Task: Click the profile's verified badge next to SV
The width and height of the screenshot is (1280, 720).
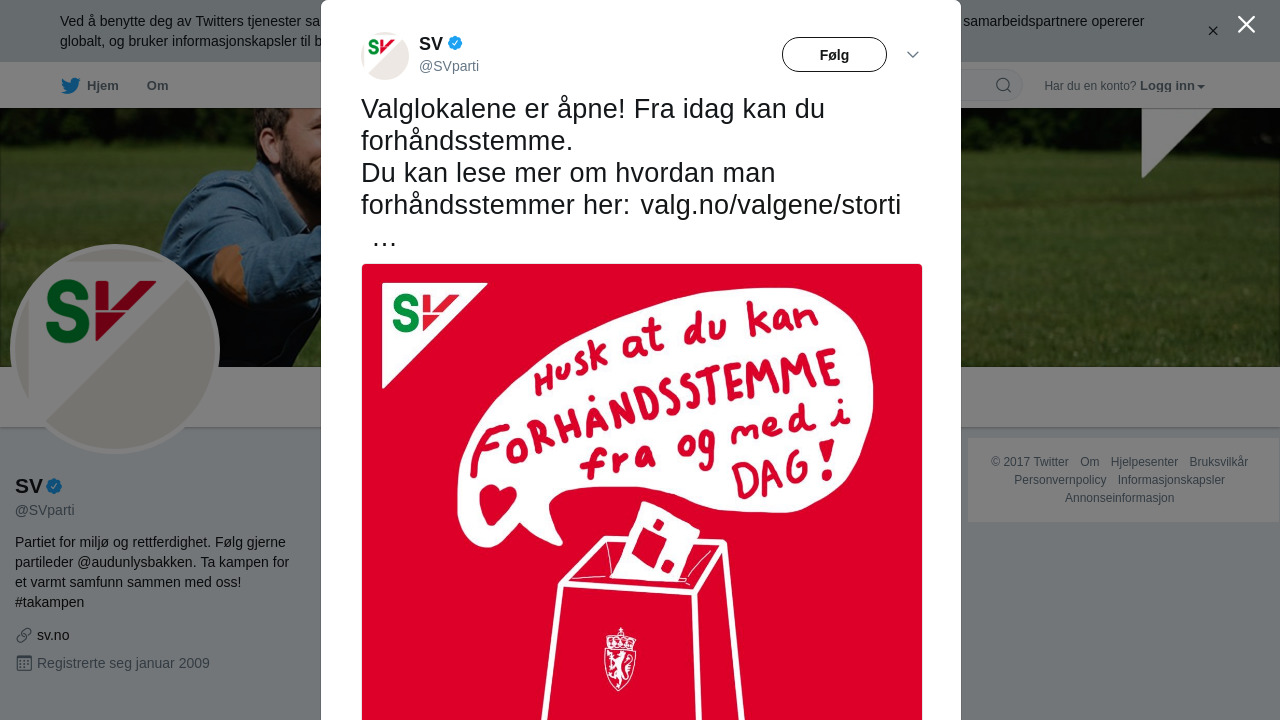Action: [x=54, y=487]
